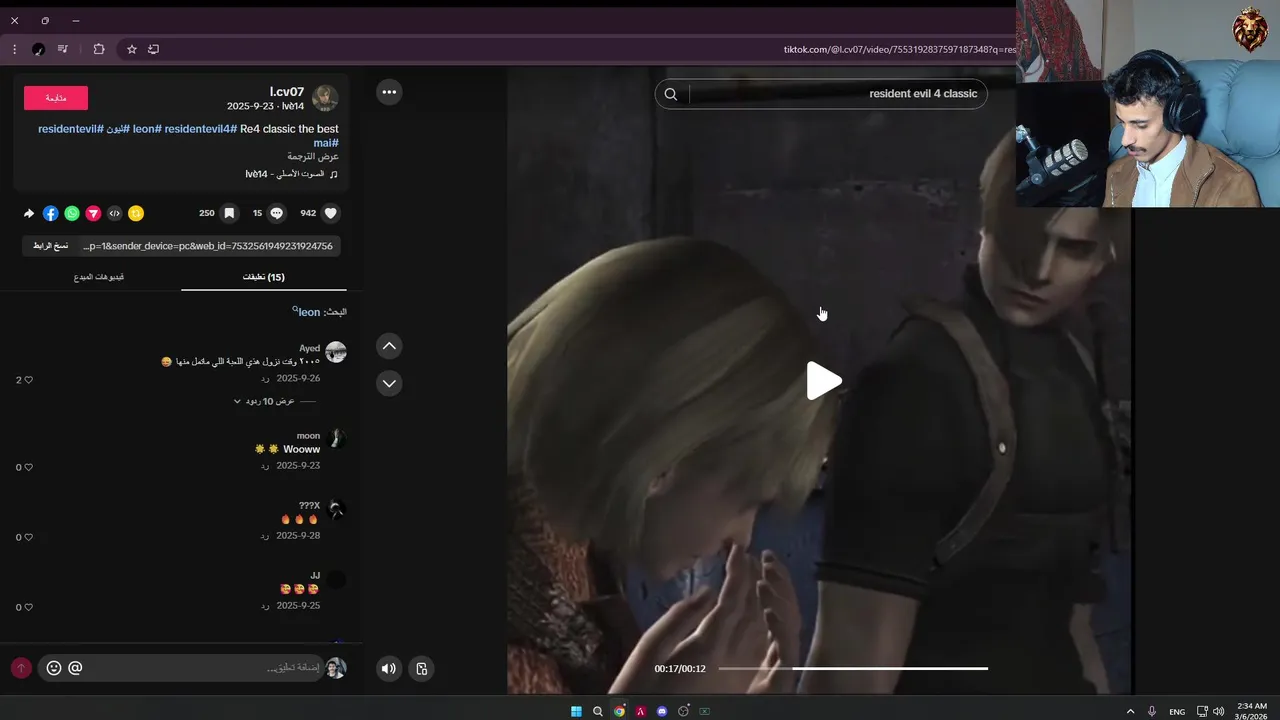Open the original sound lvè14 link

click(x=292, y=174)
